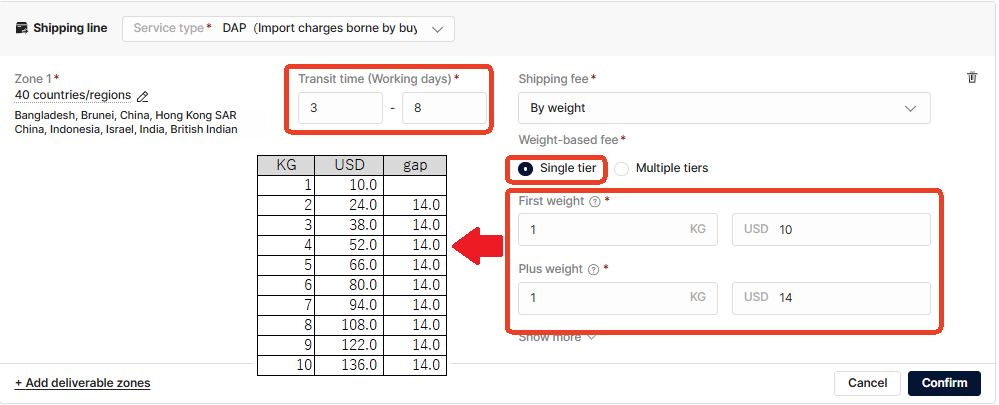Screen dimensions: 999x405
Task: Click the minimum transit time field
Action: coord(340,108)
